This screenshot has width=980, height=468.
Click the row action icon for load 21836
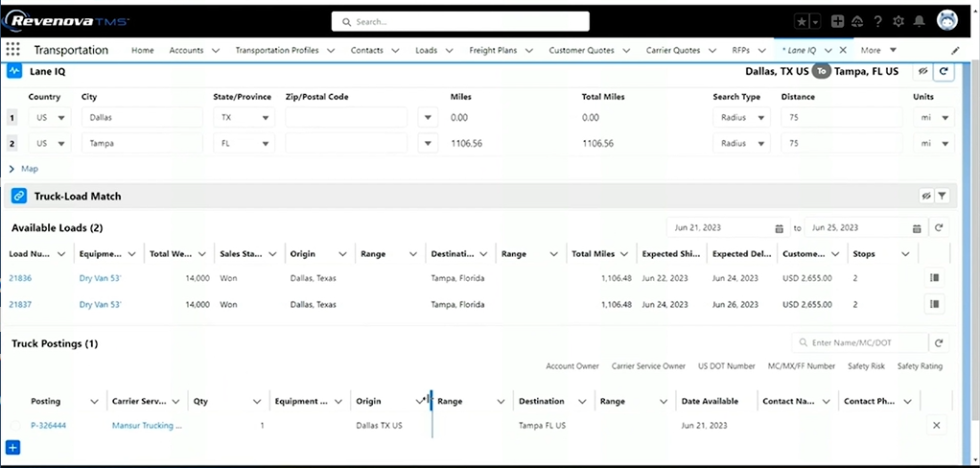pyautogui.click(x=936, y=278)
